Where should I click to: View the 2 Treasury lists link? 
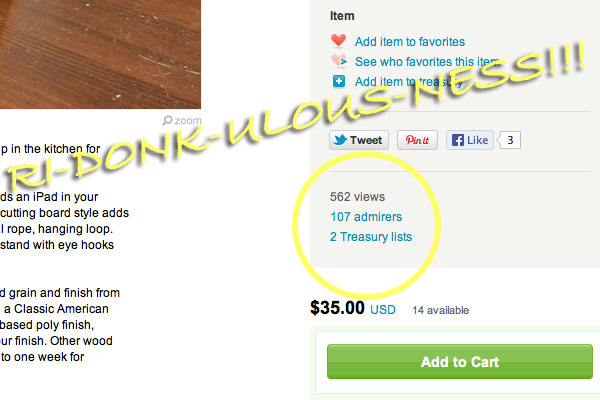click(x=371, y=237)
